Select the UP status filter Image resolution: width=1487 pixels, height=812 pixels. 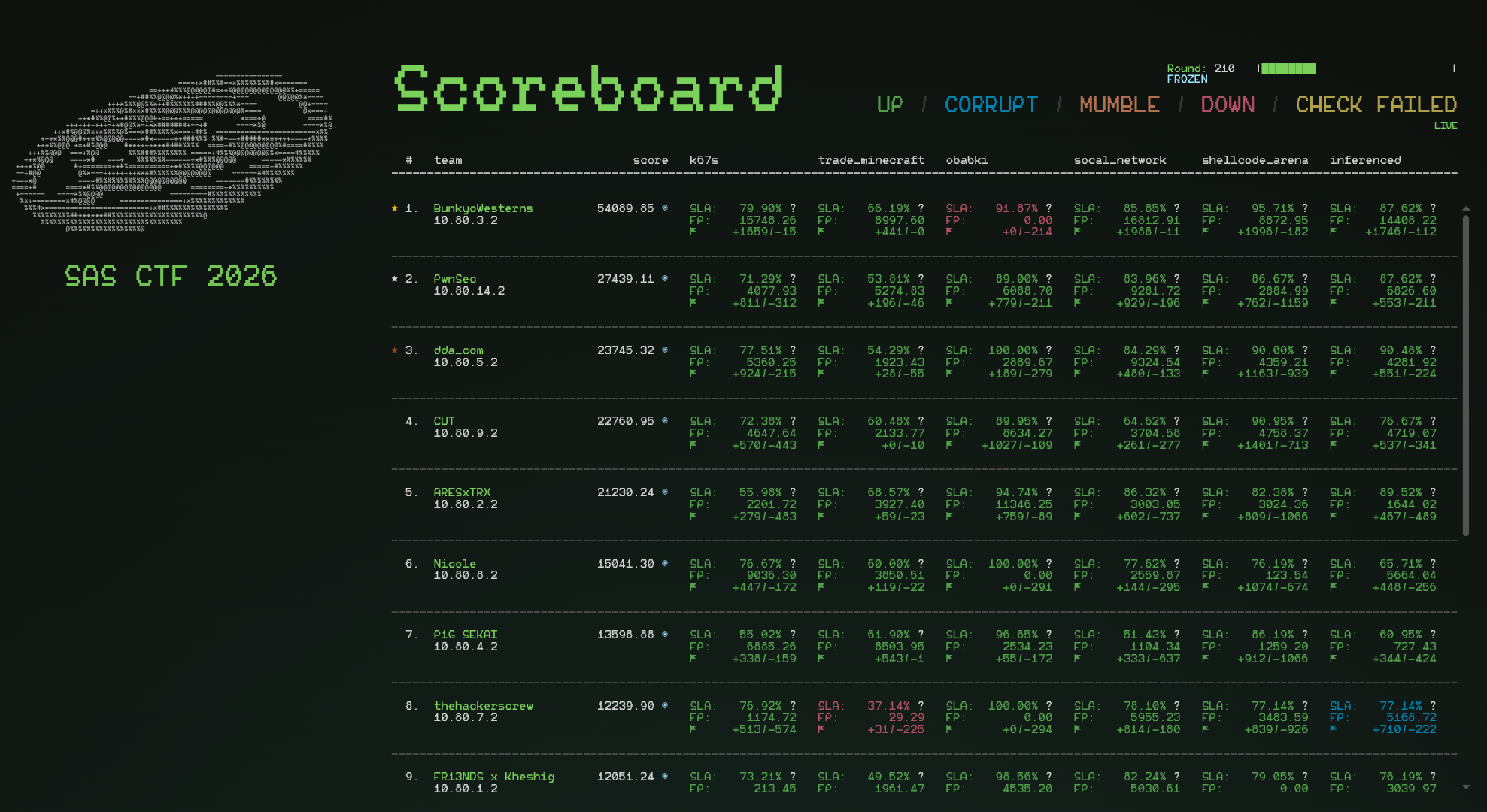tap(890, 105)
